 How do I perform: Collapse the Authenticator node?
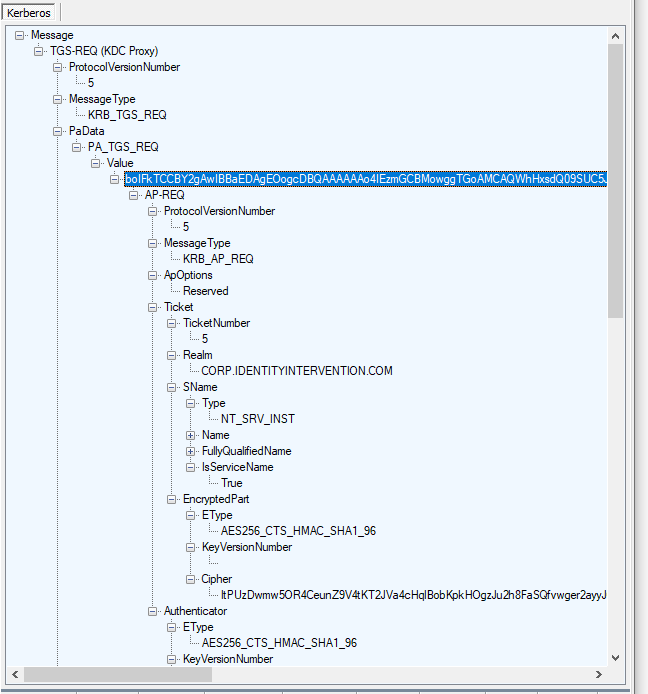point(153,611)
